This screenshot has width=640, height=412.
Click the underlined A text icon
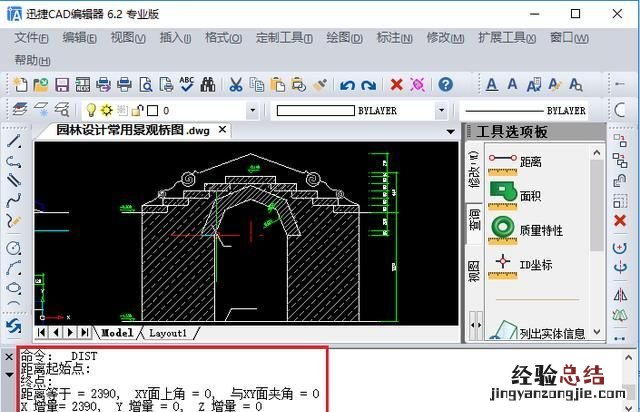click(x=492, y=85)
